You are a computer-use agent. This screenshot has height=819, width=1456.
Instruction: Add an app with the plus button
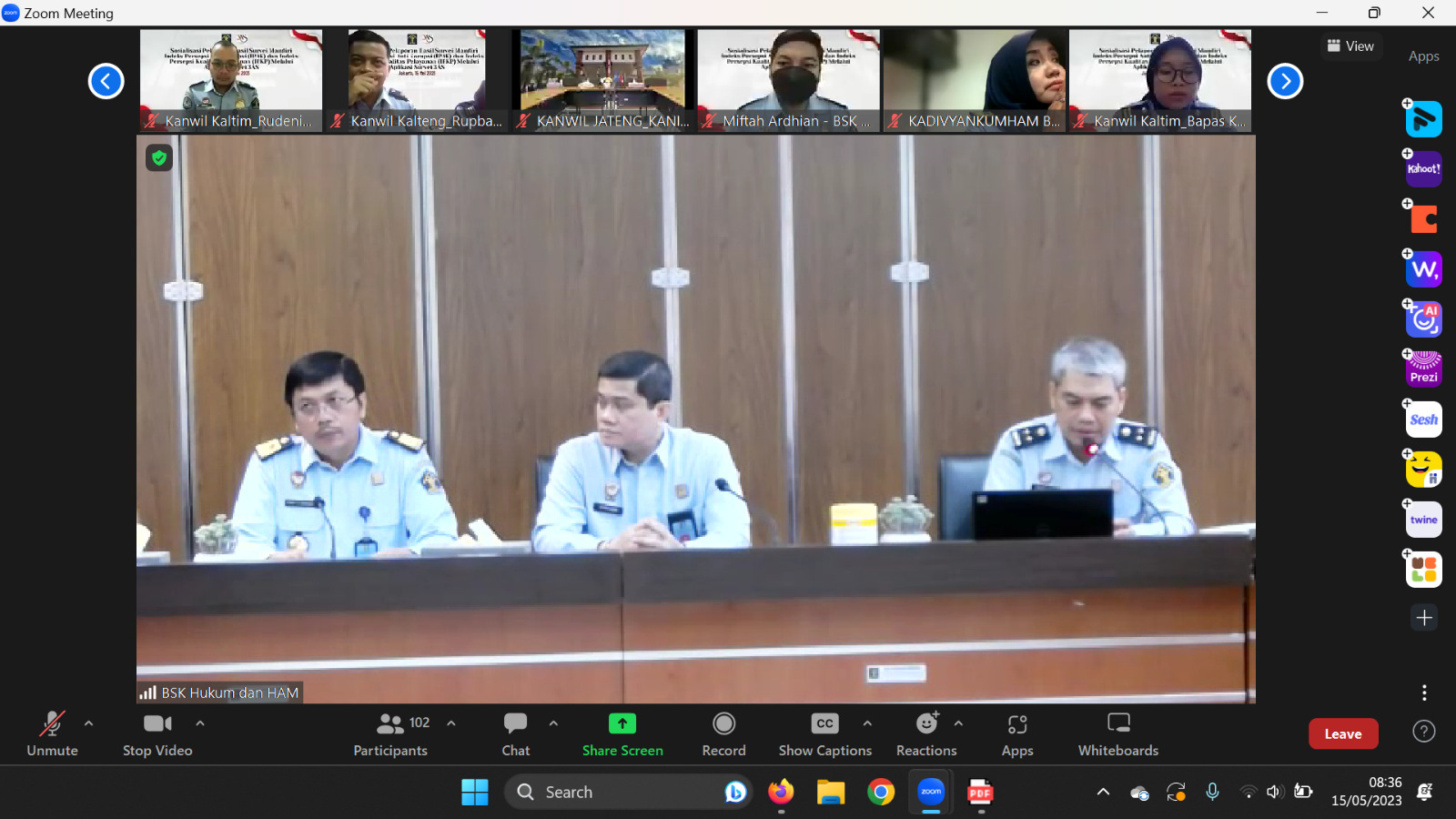1424,618
